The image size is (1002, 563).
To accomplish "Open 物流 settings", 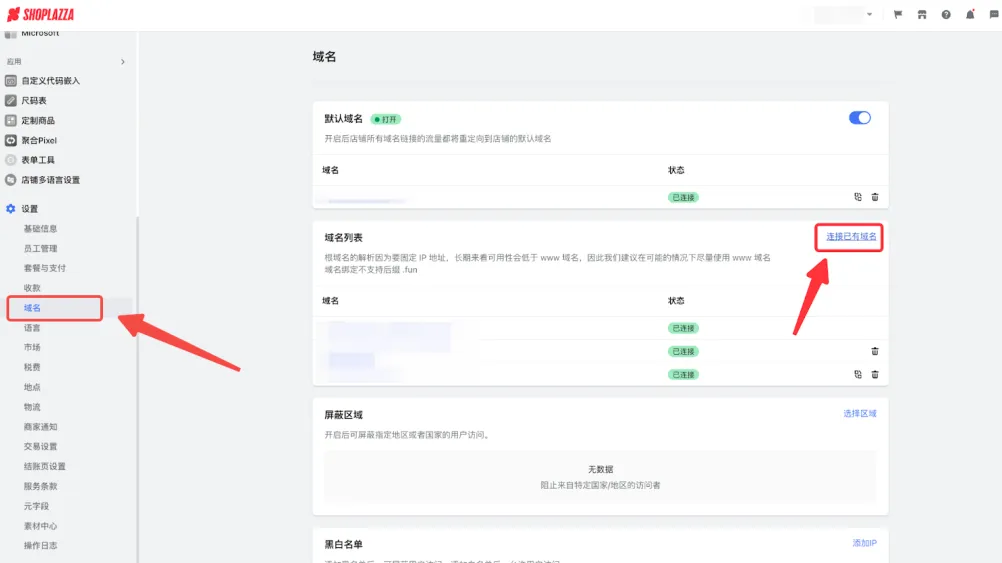I will click(x=32, y=406).
